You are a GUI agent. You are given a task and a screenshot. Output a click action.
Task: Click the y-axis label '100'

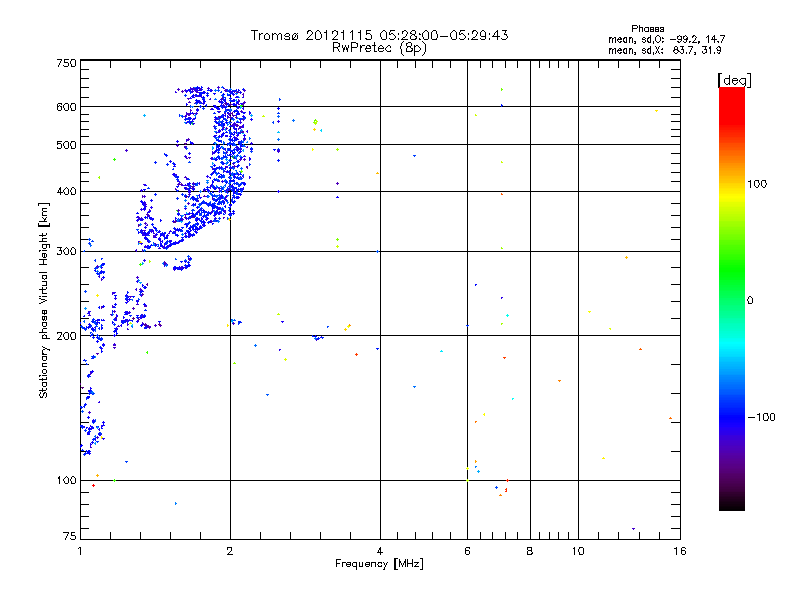(x=66, y=481)
